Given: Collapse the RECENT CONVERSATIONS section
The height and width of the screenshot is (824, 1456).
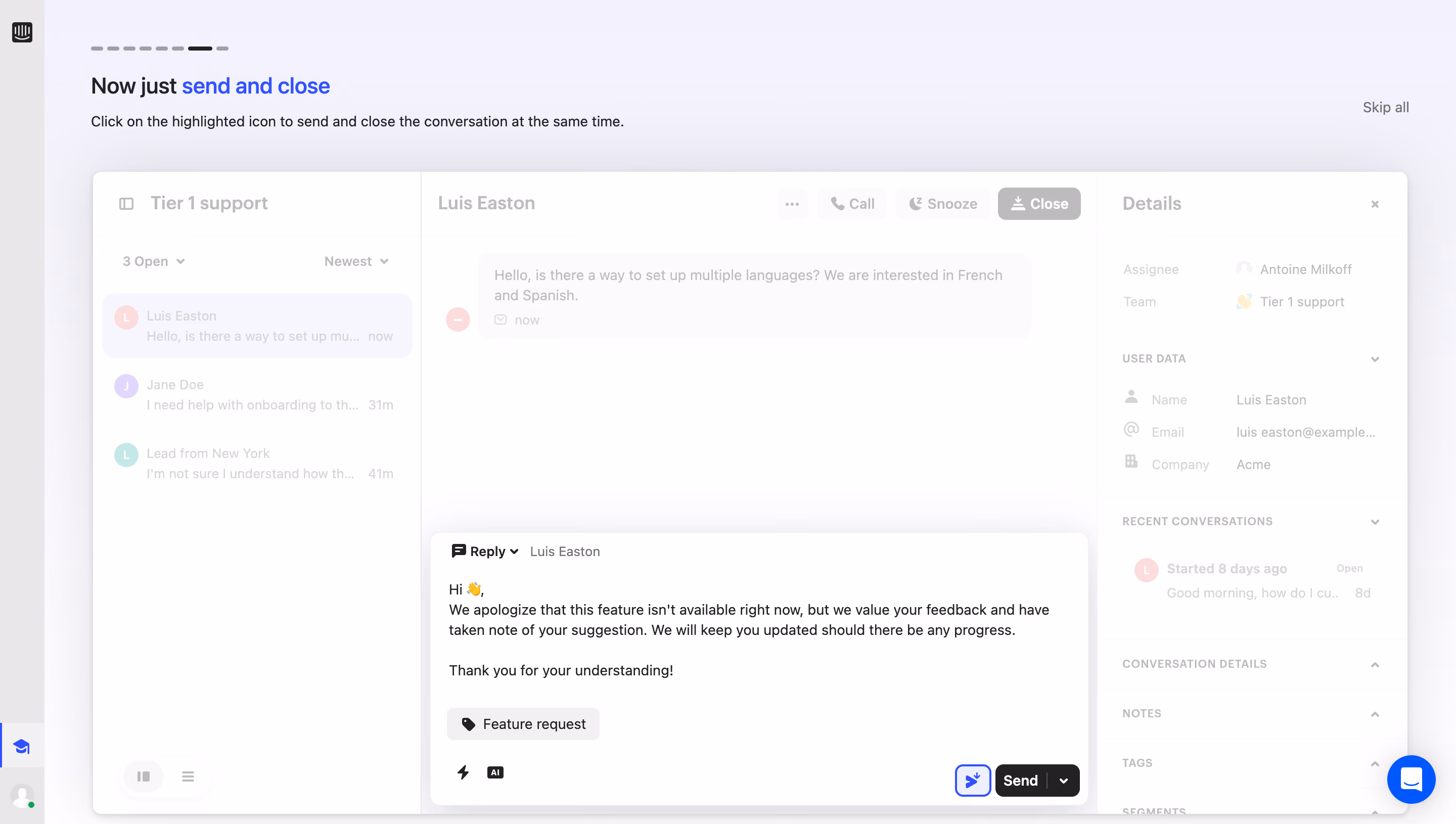Looking at the screenshot, I should click(x=1375, y=521).
